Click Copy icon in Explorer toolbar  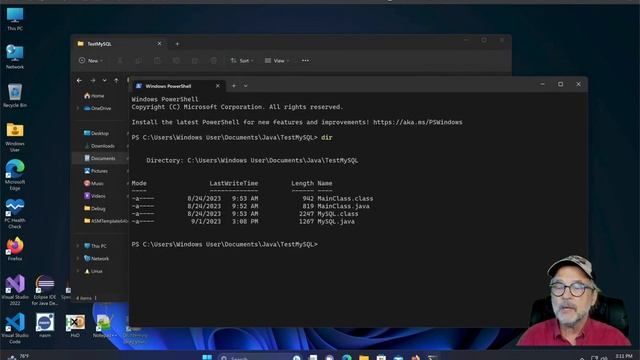(139, 61)
